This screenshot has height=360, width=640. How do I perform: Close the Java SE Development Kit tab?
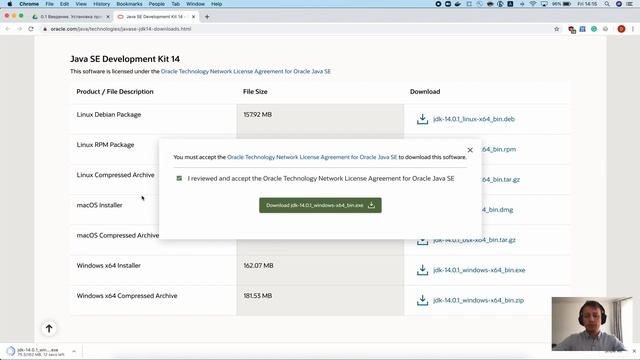(193, 17)
